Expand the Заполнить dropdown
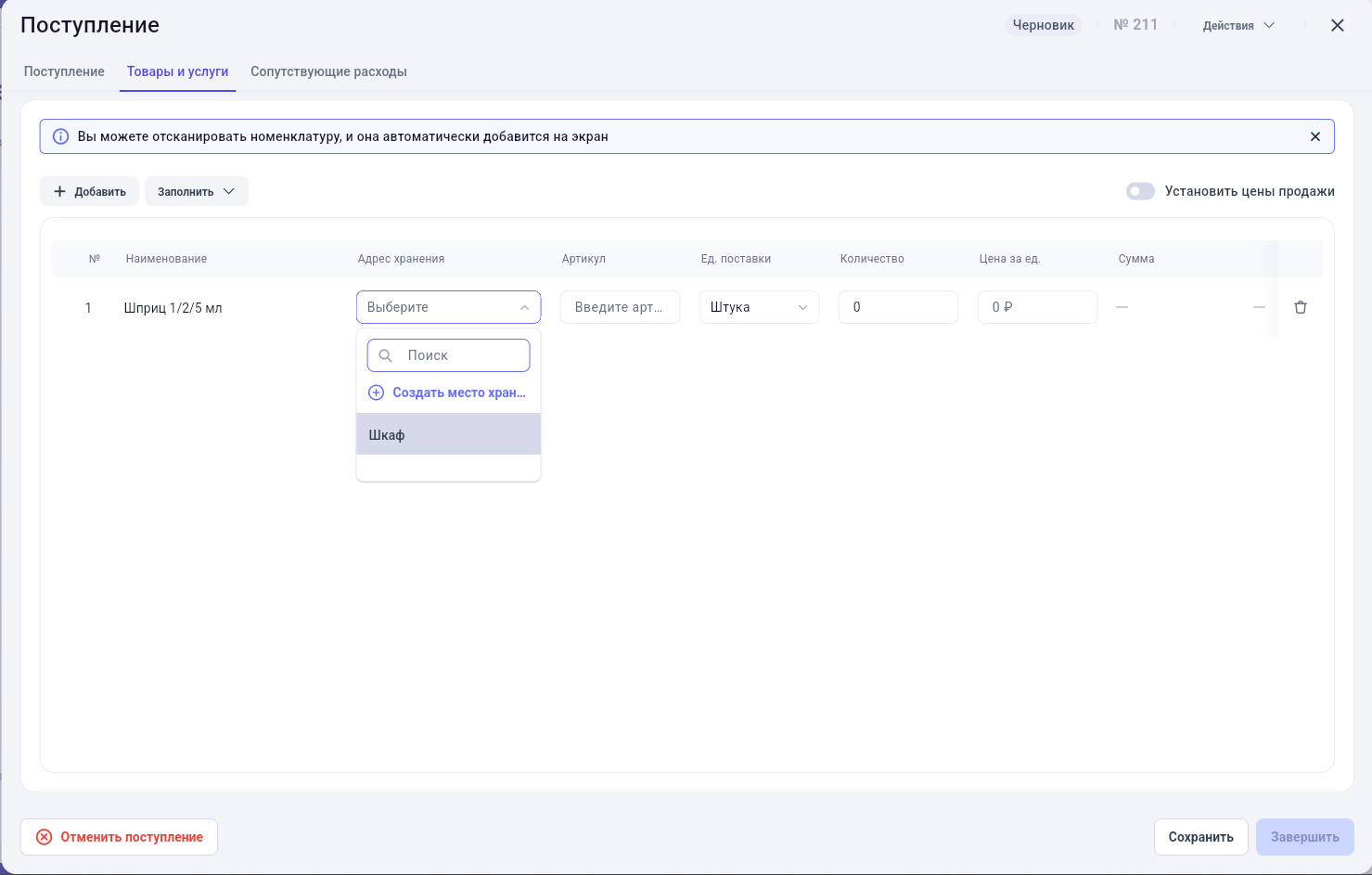Viewport: 1372px width, 875px height. tap(197, 191)
